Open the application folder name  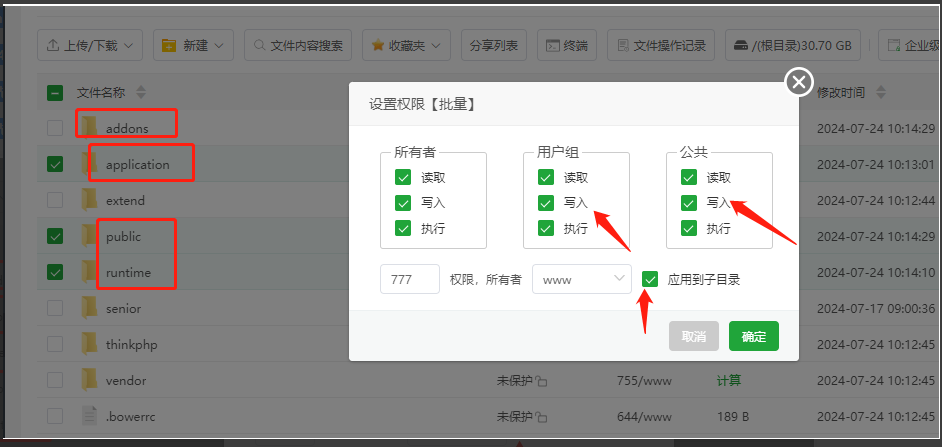pyautogui.click(x=138, y=164)
